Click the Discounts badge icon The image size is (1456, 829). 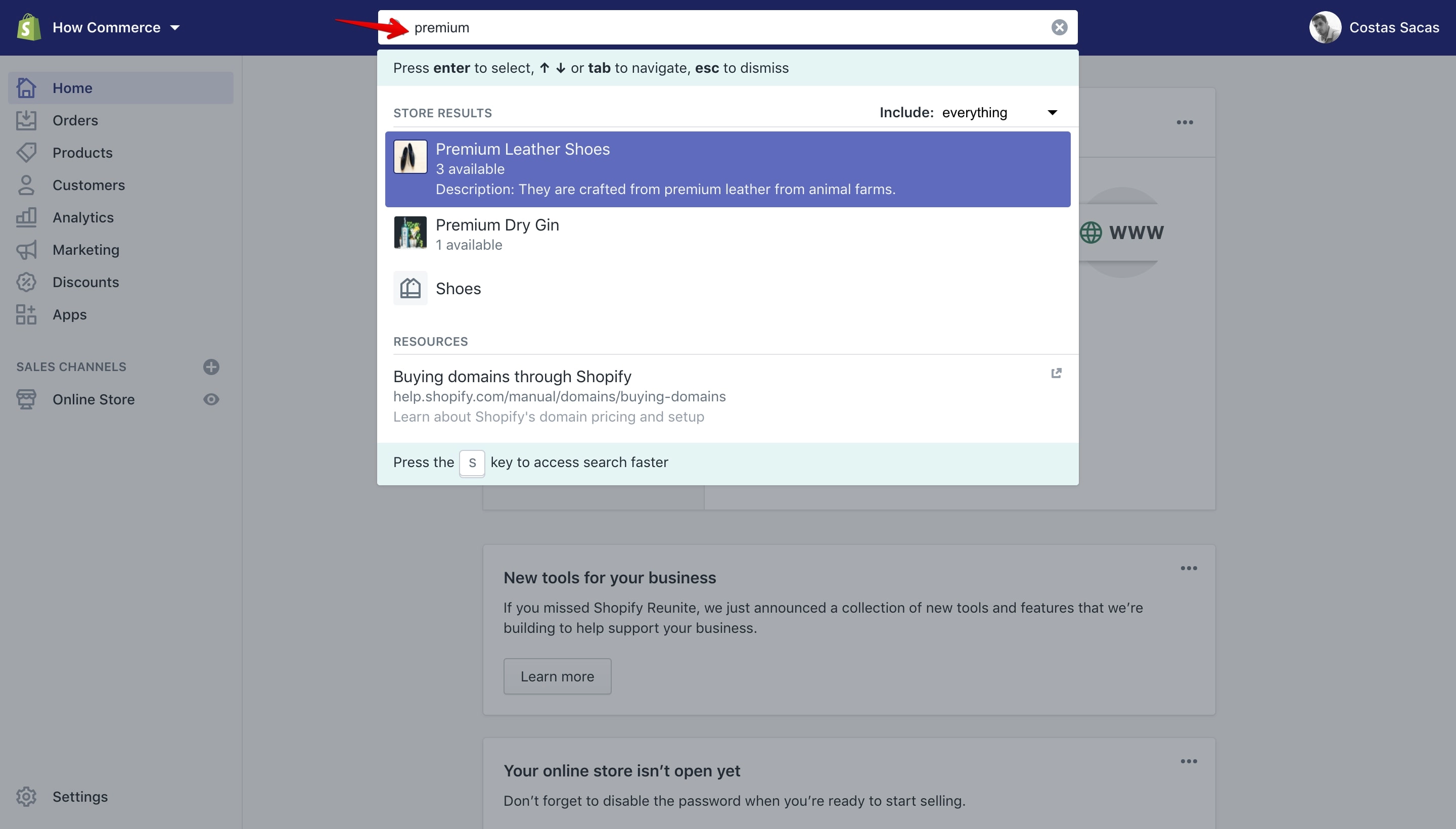point(26,282)
